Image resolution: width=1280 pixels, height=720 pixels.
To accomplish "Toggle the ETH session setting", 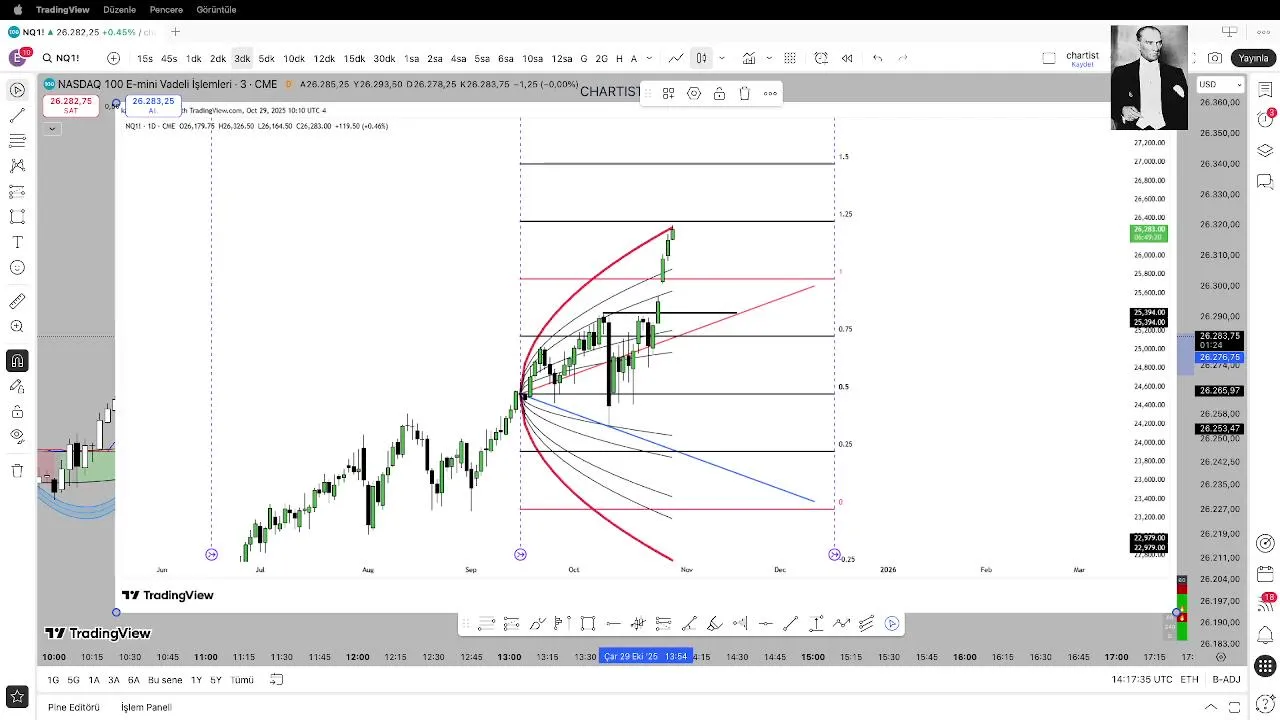I will [x=1189, y=680].
